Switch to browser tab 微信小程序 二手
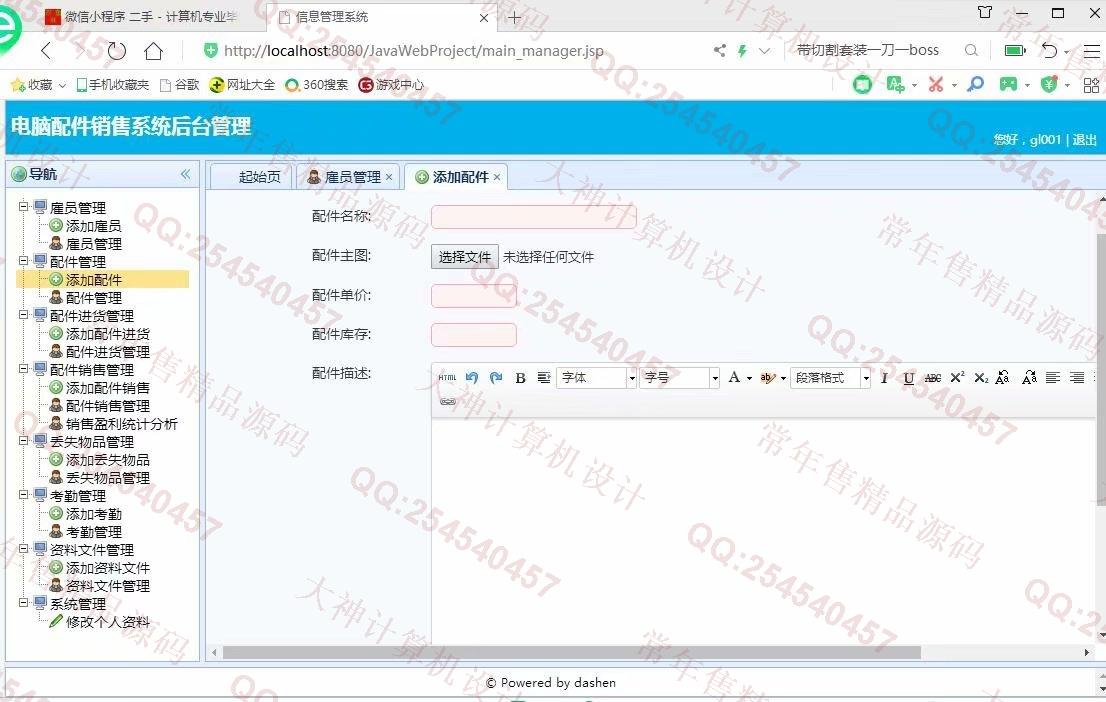 148,17
